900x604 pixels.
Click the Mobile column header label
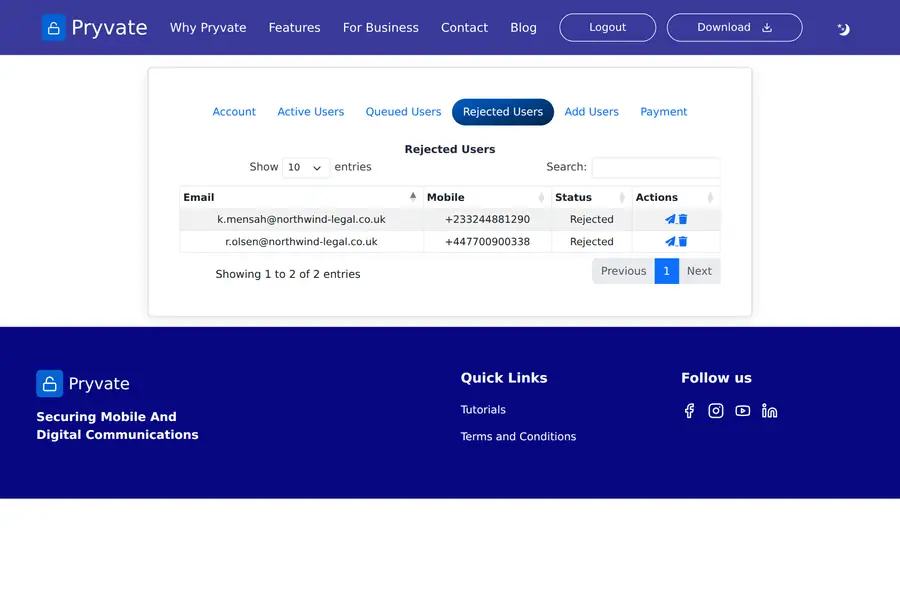coord(445,198)
